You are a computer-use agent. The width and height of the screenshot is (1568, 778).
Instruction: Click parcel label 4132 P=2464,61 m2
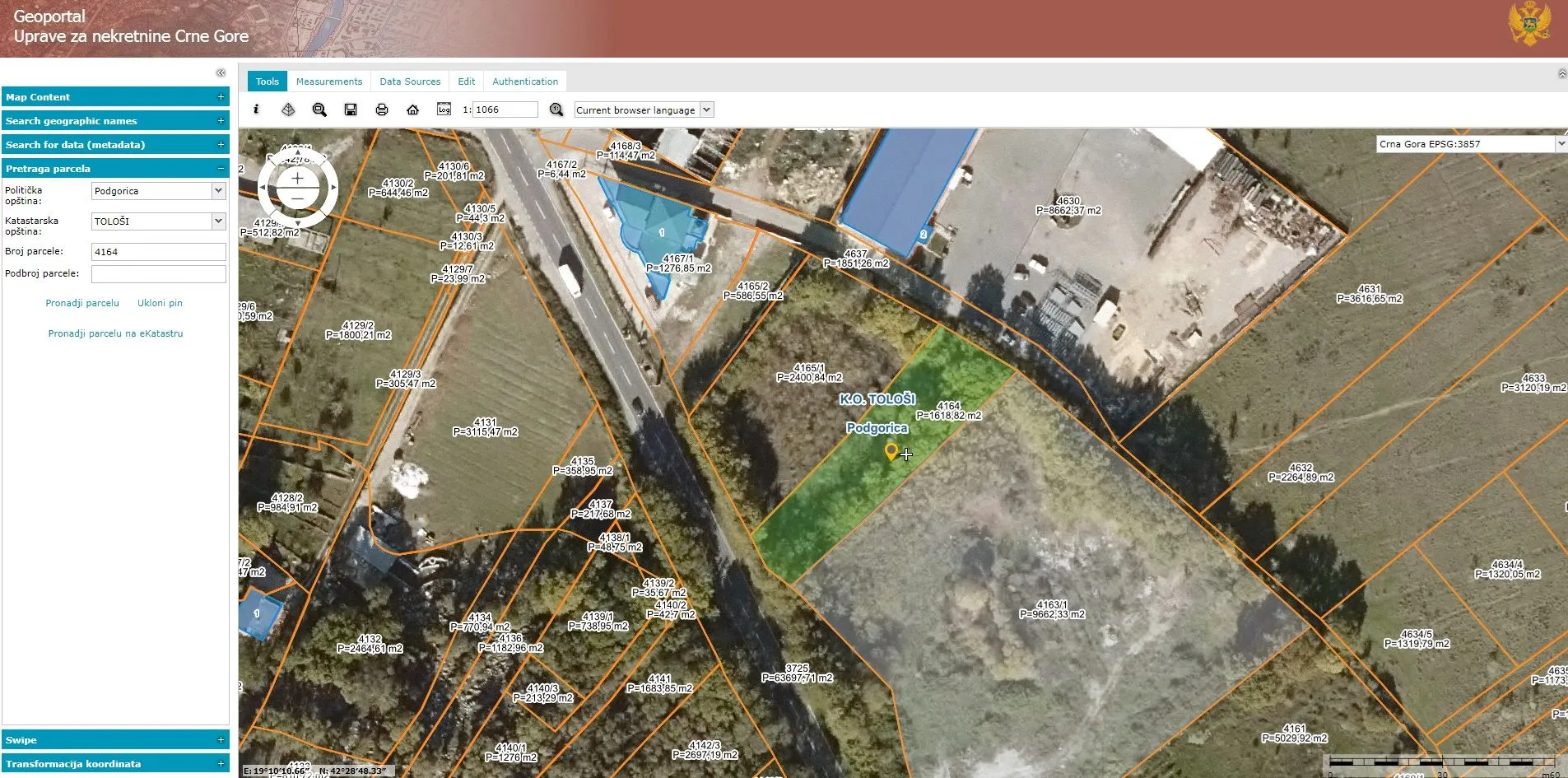point(370,644)
